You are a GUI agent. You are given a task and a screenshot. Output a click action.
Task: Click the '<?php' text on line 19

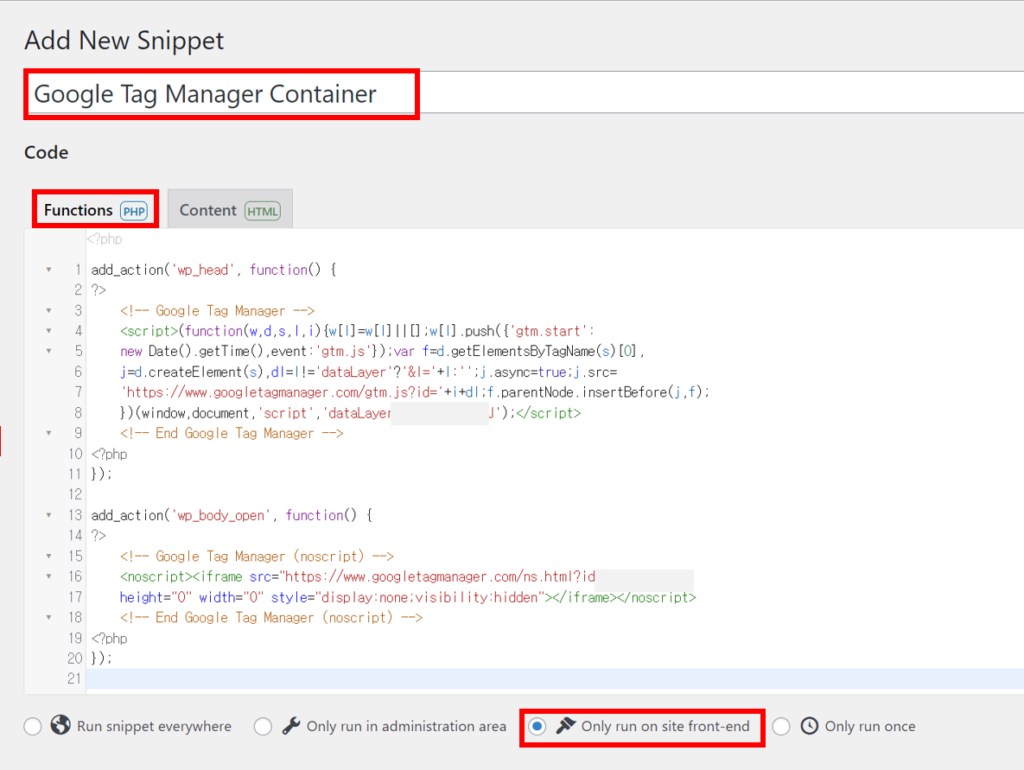point(109,638)
